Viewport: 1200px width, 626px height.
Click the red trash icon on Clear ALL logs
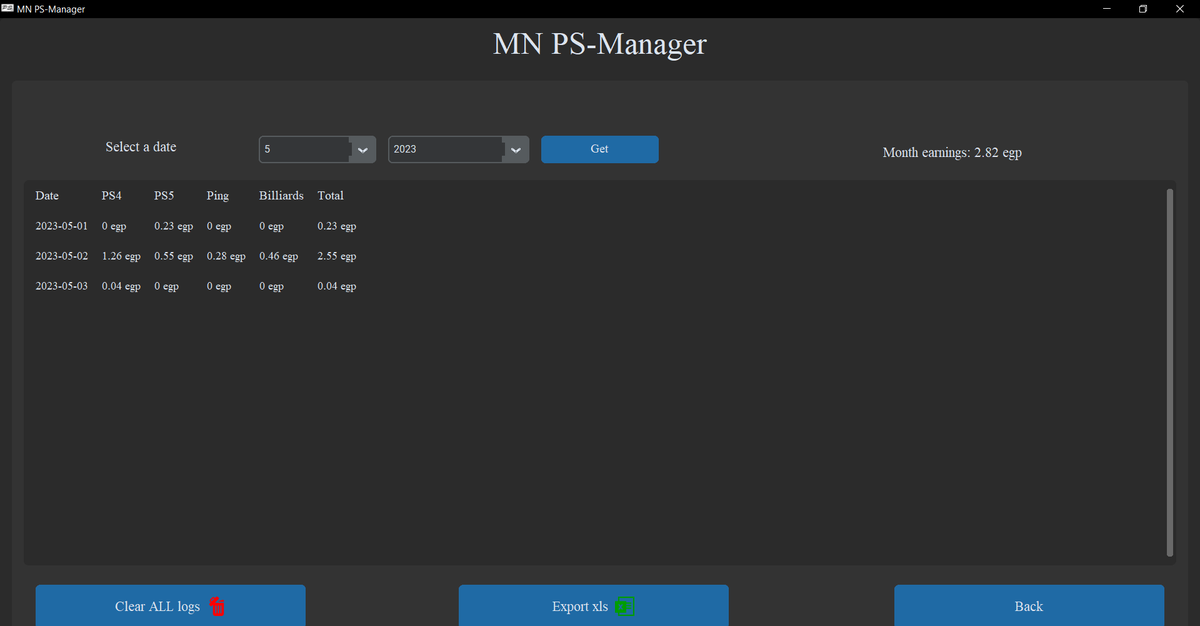217,606
